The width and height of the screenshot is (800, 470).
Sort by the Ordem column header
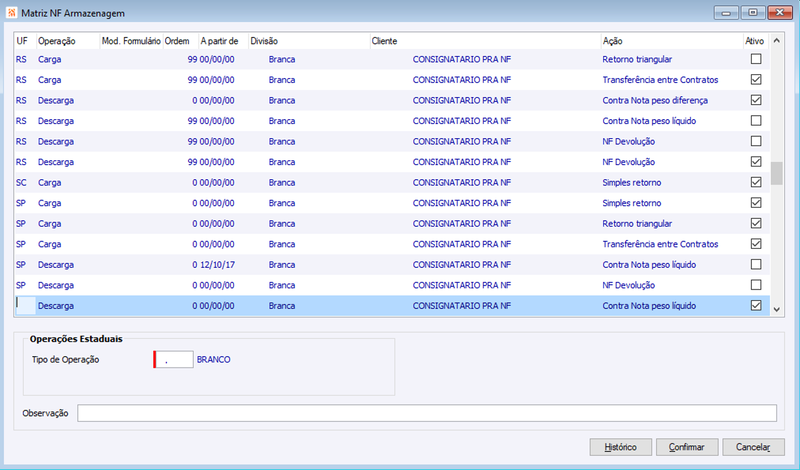[181, 41]
